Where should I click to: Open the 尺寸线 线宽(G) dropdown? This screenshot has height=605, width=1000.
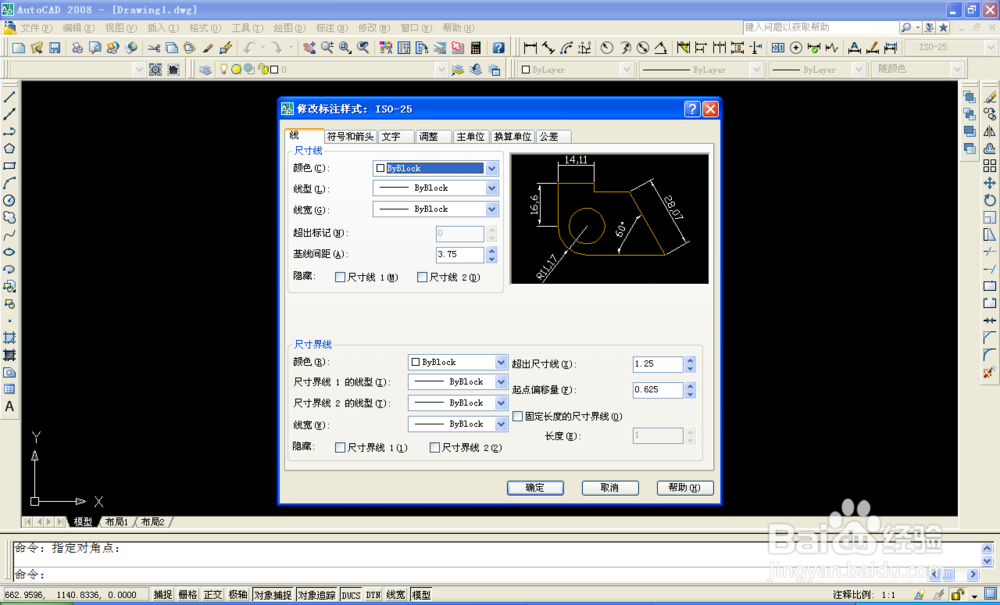tap(436, 209)
